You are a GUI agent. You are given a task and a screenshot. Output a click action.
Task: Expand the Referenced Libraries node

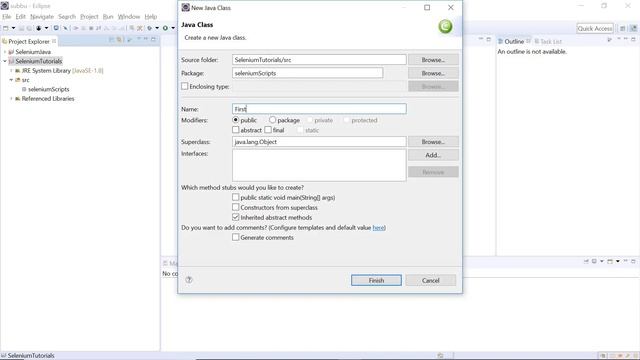(11, 99)
